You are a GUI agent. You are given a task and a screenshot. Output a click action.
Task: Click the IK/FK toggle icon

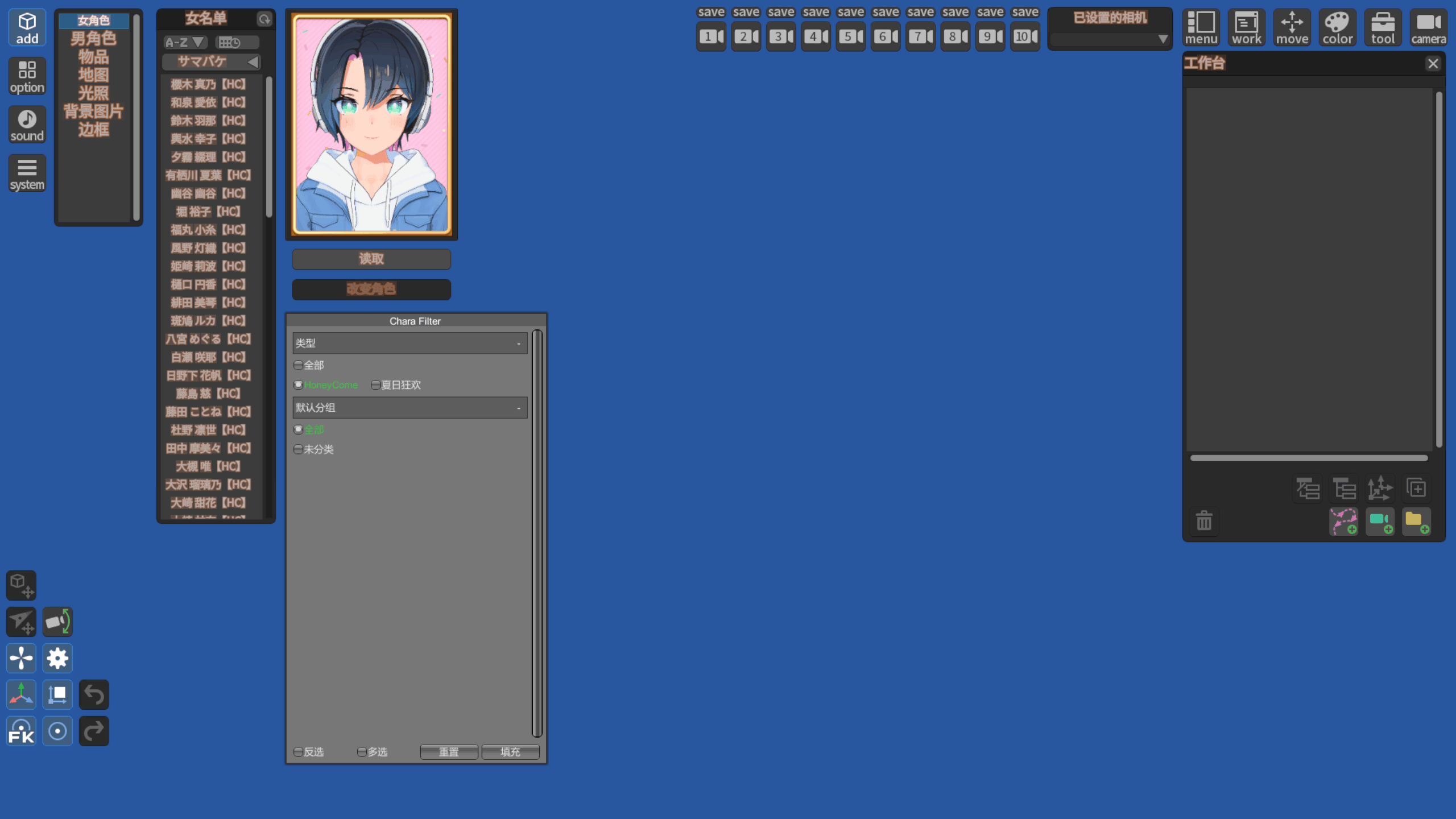pos(21,731)
